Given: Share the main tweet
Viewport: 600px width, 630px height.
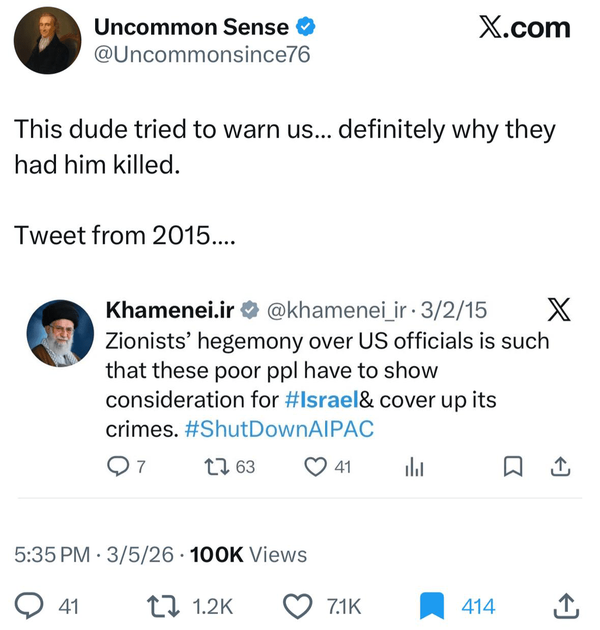Looking at the screenshot, I should pyautogui.click(x=565, y=606).
